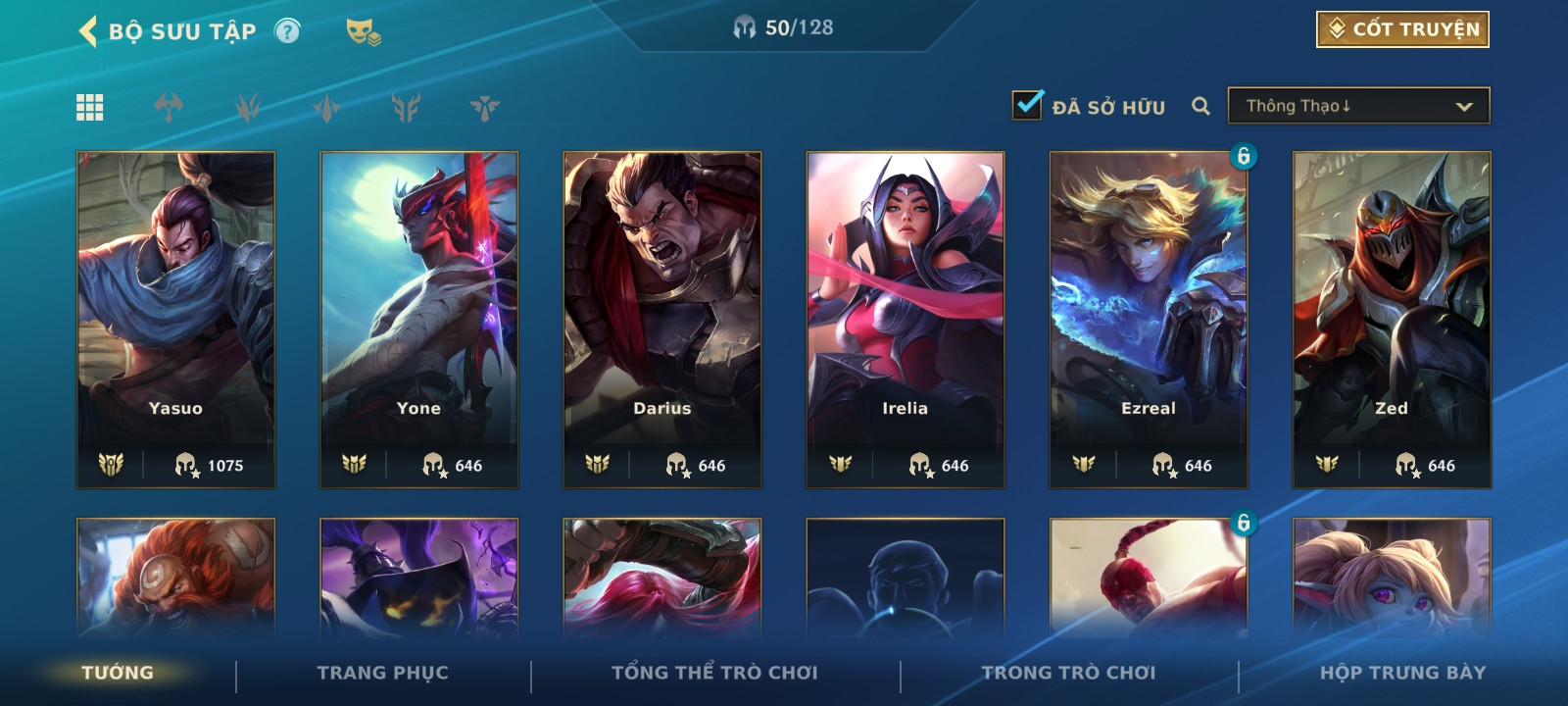1568x706 pixels.
Task: Open the yellow mask collection icon
Action: (363, 32)
